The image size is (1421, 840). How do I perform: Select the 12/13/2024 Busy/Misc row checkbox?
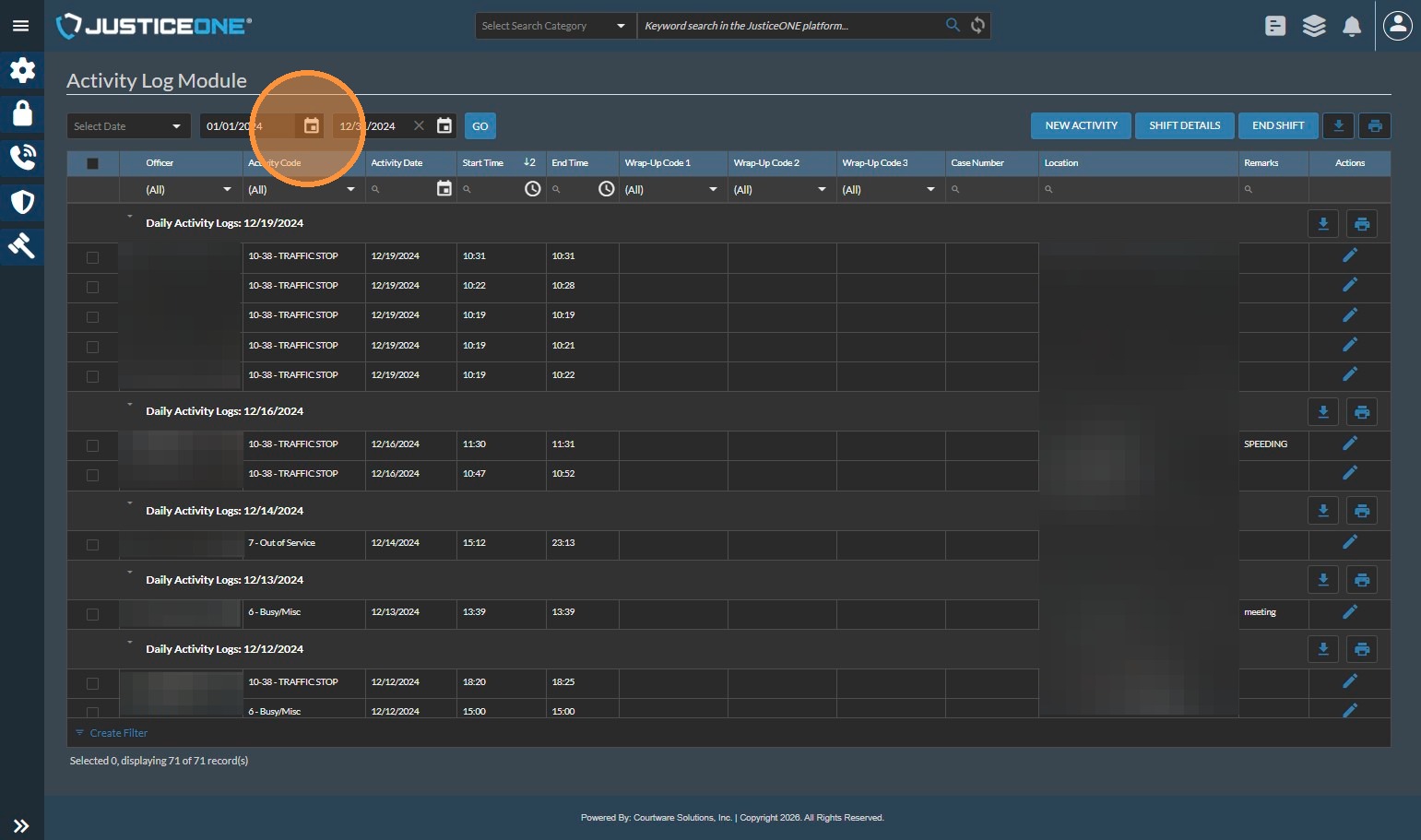pyautogui.click(x=92, y=614)
